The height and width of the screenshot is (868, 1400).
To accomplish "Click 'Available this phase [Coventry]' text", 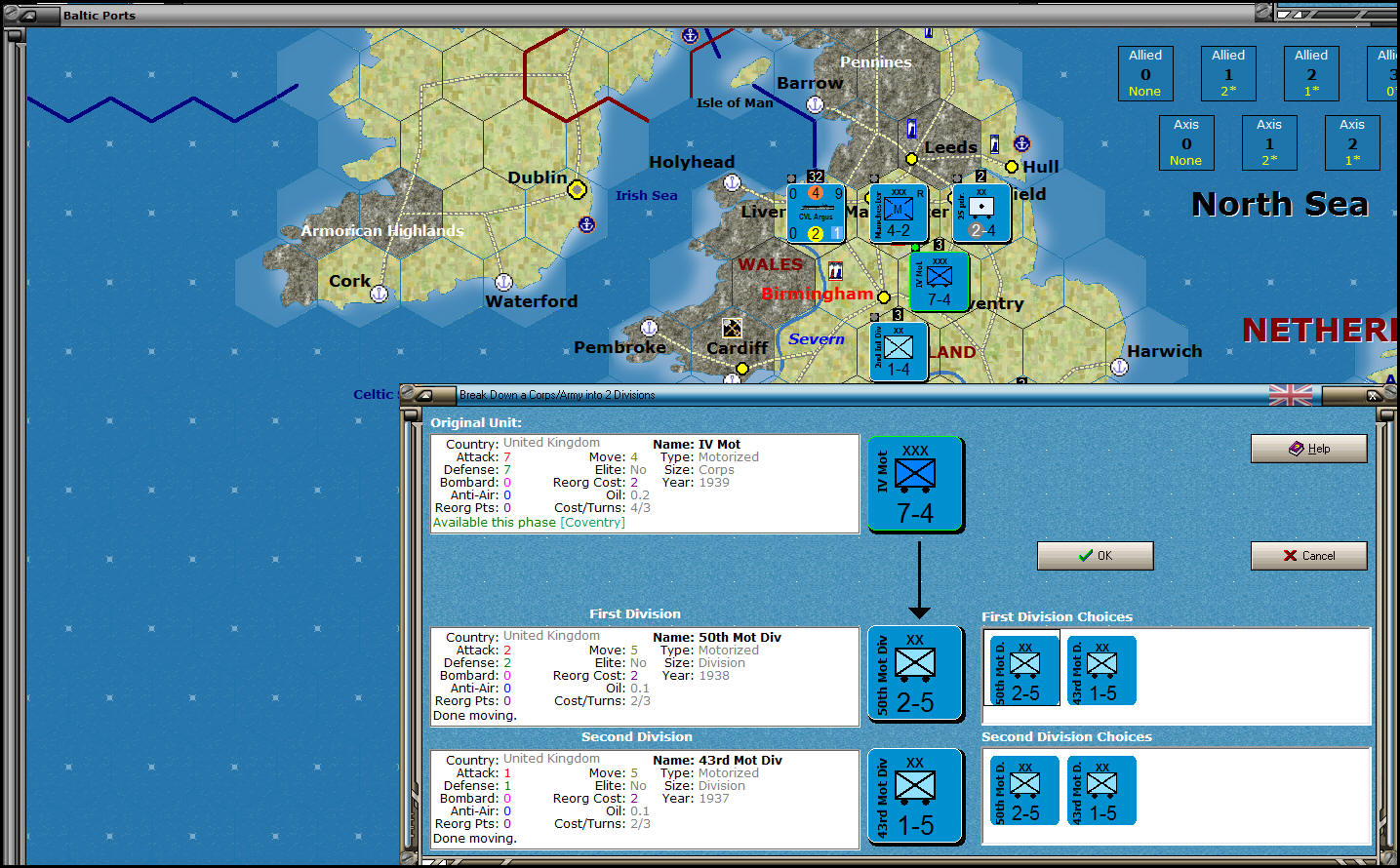I will tap(529, 523).
